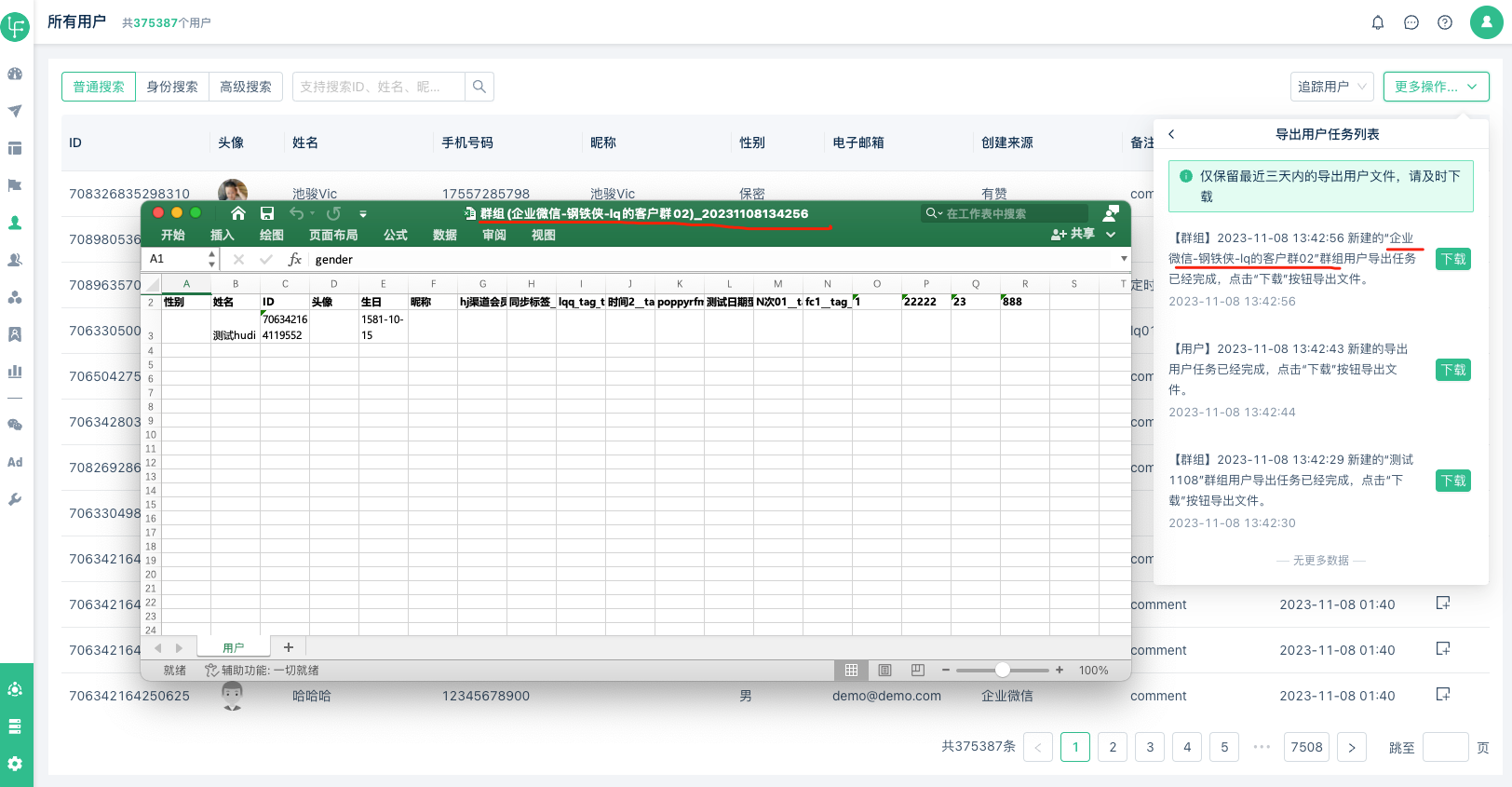Open the 公式 ribbon tab

tap(396, 235)
